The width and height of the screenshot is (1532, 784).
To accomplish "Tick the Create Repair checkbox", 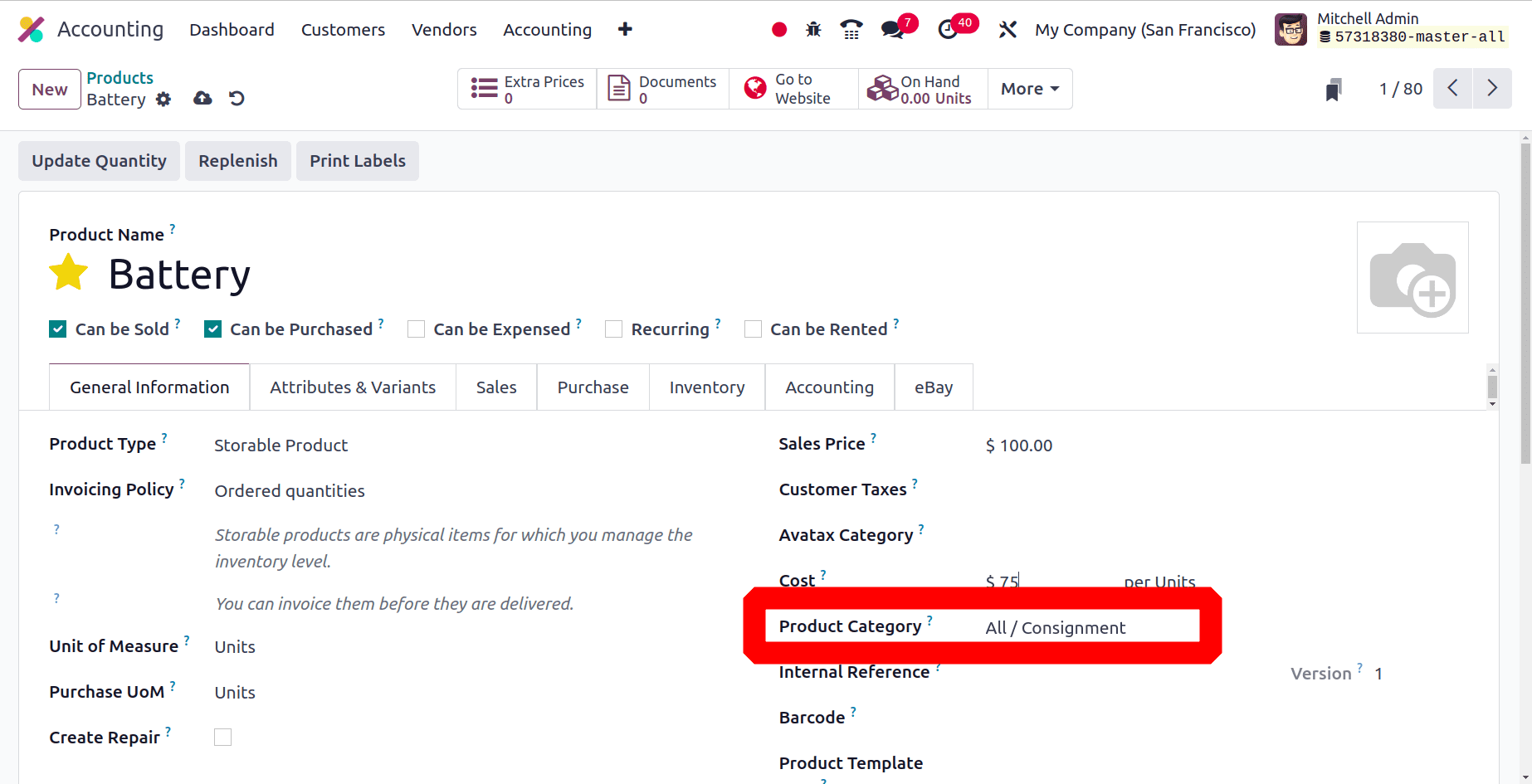I will (223, 738).
